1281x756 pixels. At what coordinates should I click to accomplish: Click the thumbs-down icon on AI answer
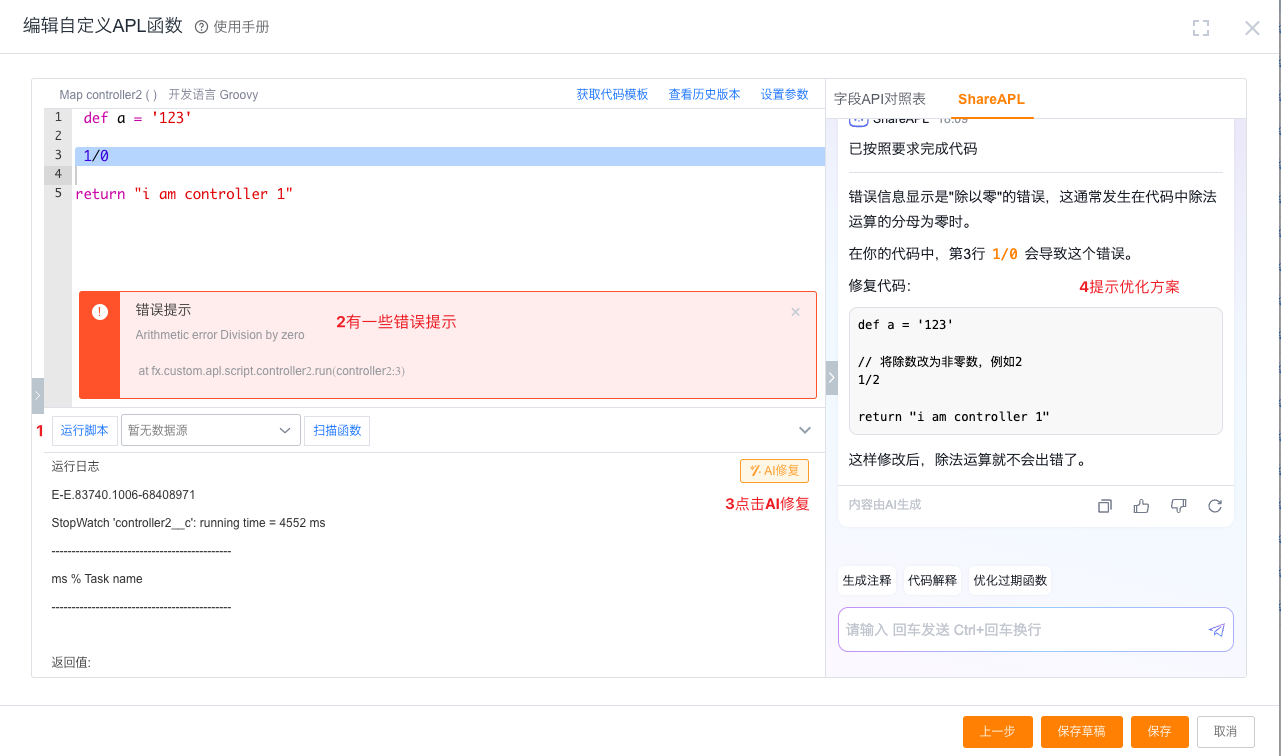[x=1178, y=506]
